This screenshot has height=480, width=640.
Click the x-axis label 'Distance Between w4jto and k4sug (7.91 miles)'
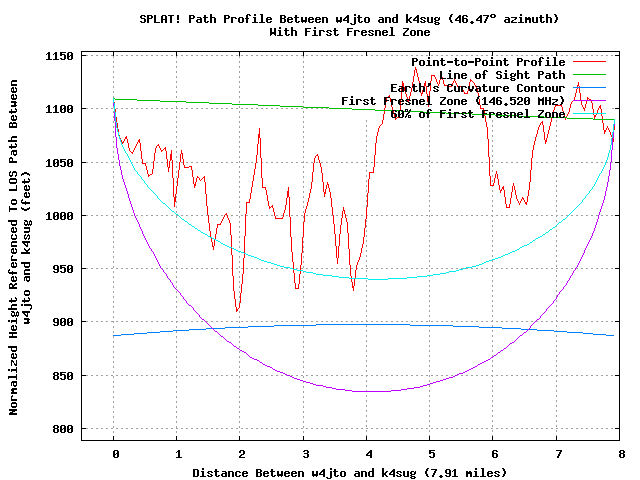(349, 473)
